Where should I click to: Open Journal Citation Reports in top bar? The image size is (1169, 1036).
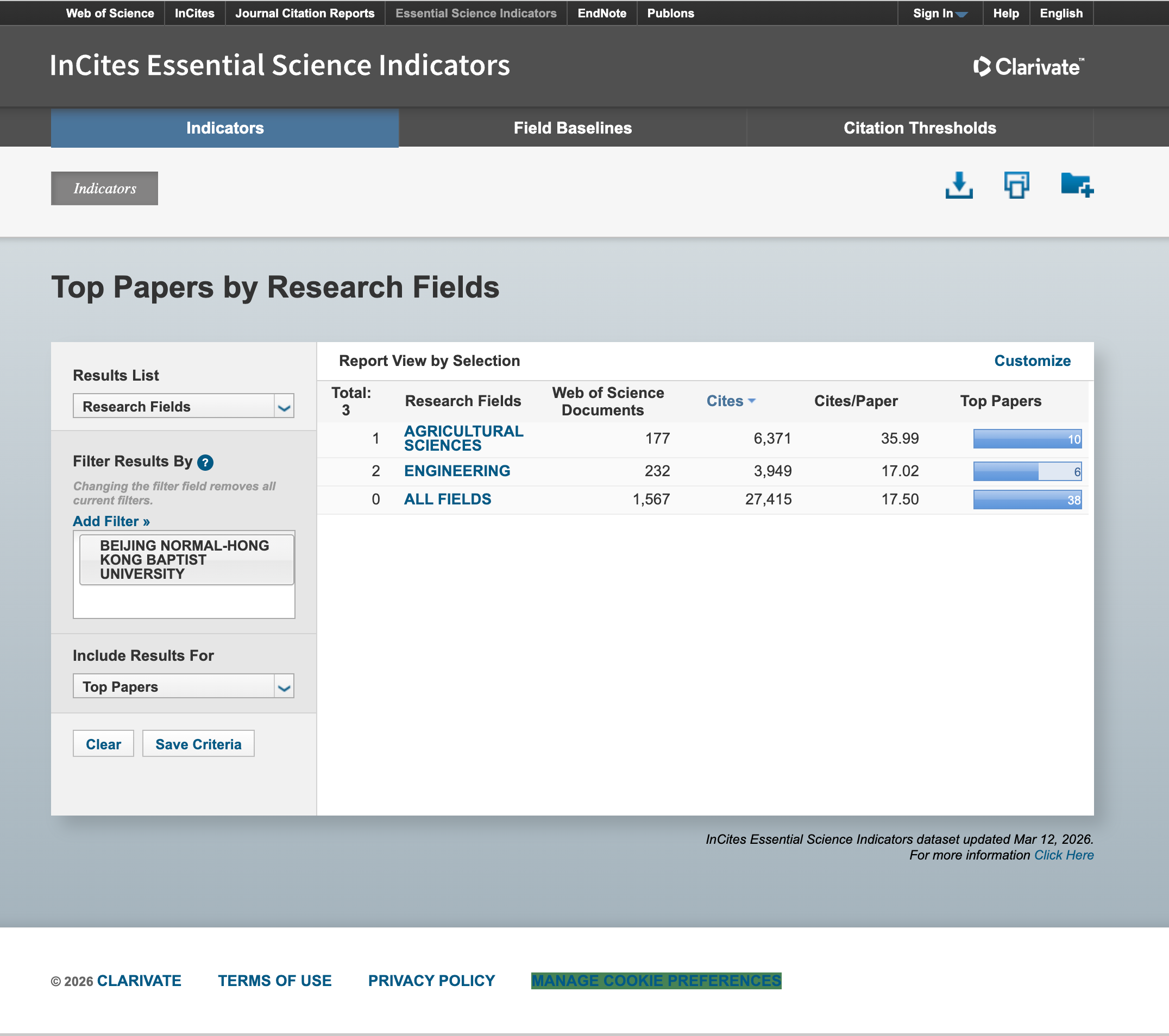304,13
